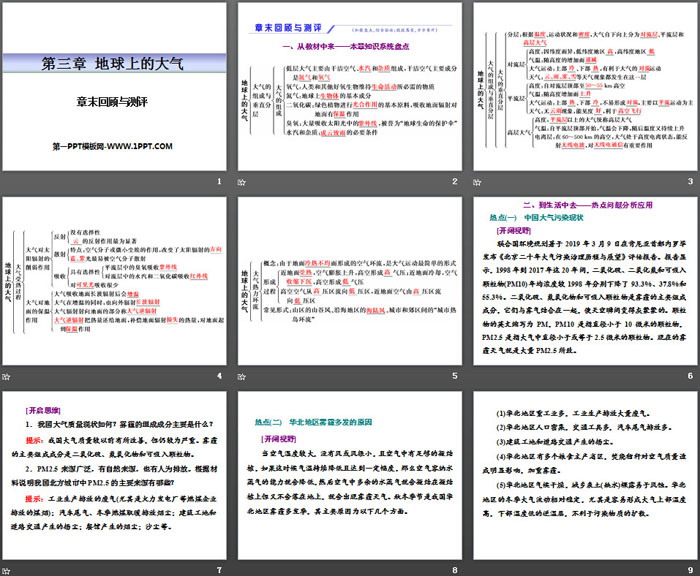Click slide number label '8'

point(454,570)
